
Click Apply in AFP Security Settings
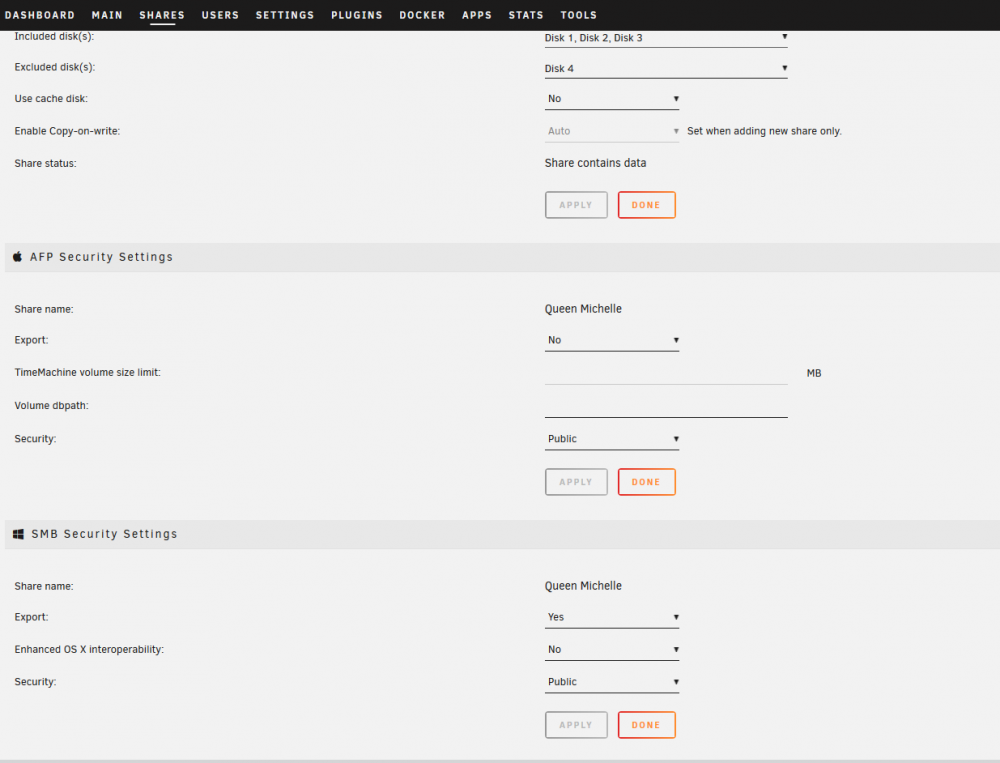tap(576, 482)
